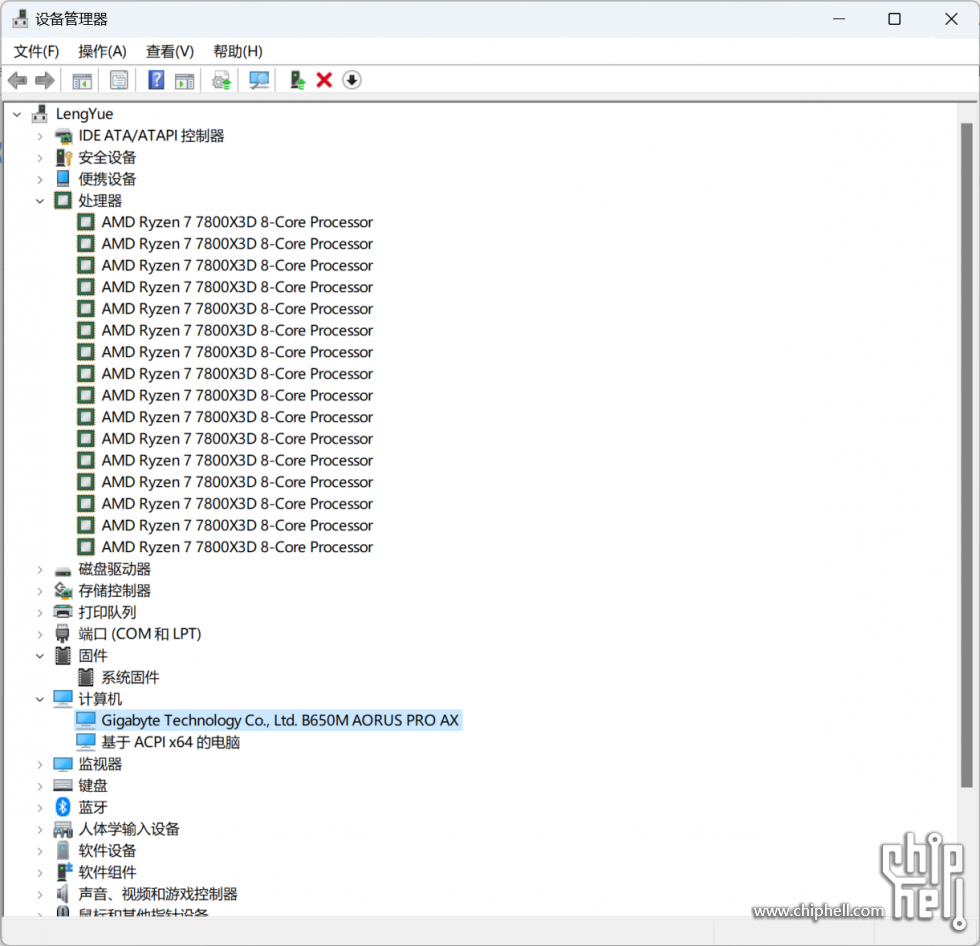Minimize the 设备管理器 window
980x946 pixels.
839,19
